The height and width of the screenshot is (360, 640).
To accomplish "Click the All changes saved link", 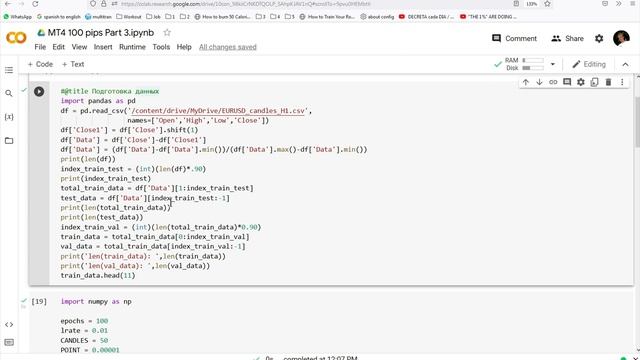I will [x=228, y=47].
